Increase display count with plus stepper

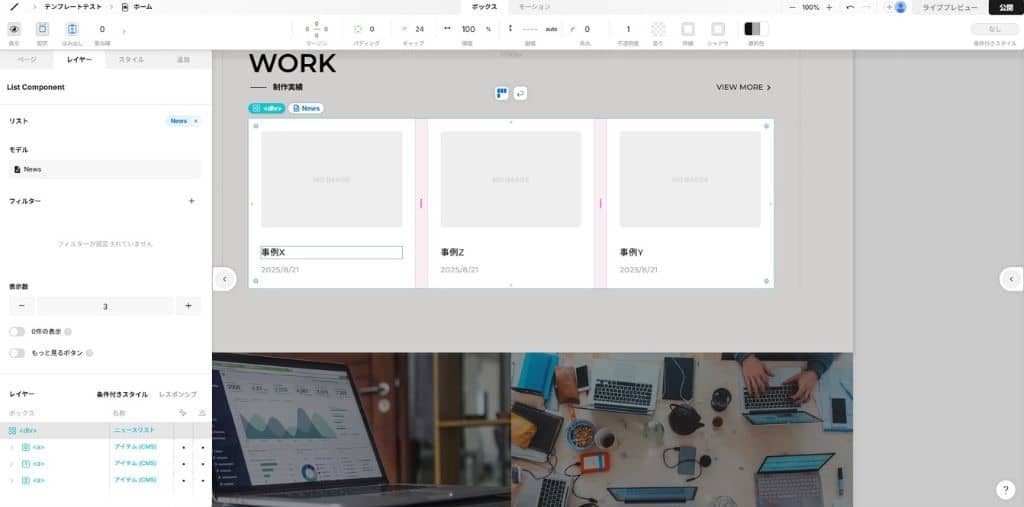click(188, 306)
